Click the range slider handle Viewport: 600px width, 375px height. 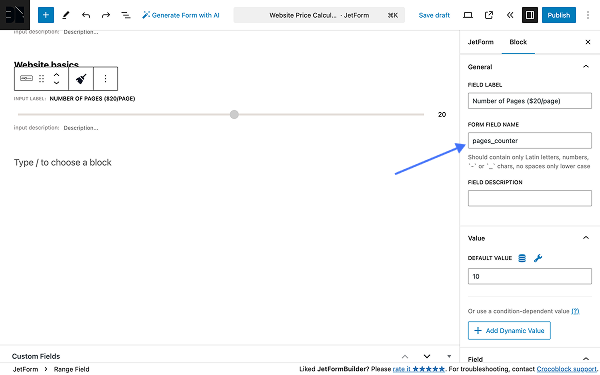(234, 114)
